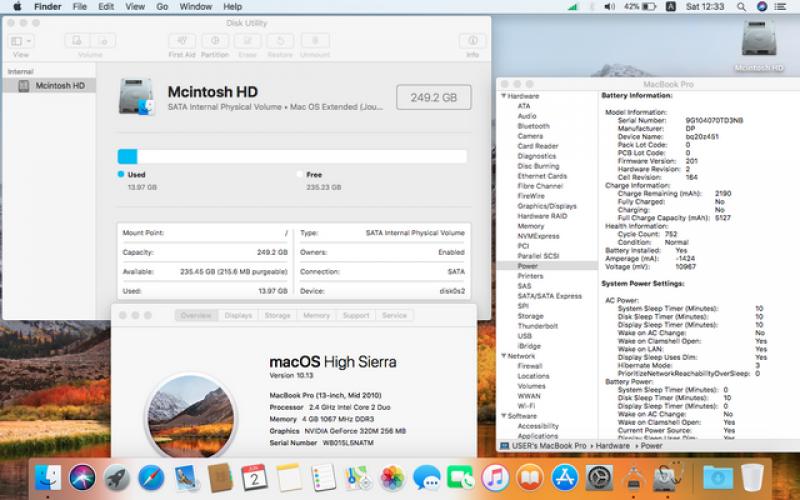
Task: Open the Help menu
Action: [232, 7]
